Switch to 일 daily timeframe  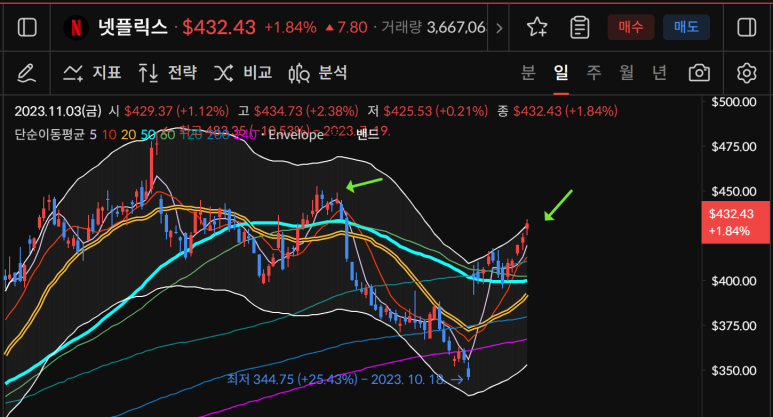point(561,73)
